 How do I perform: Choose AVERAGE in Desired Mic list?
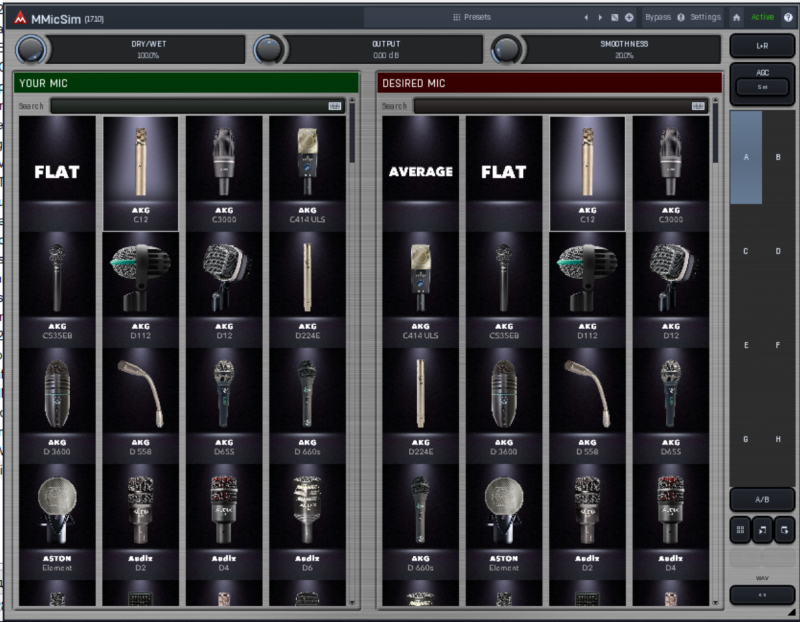tap(420, 173)
